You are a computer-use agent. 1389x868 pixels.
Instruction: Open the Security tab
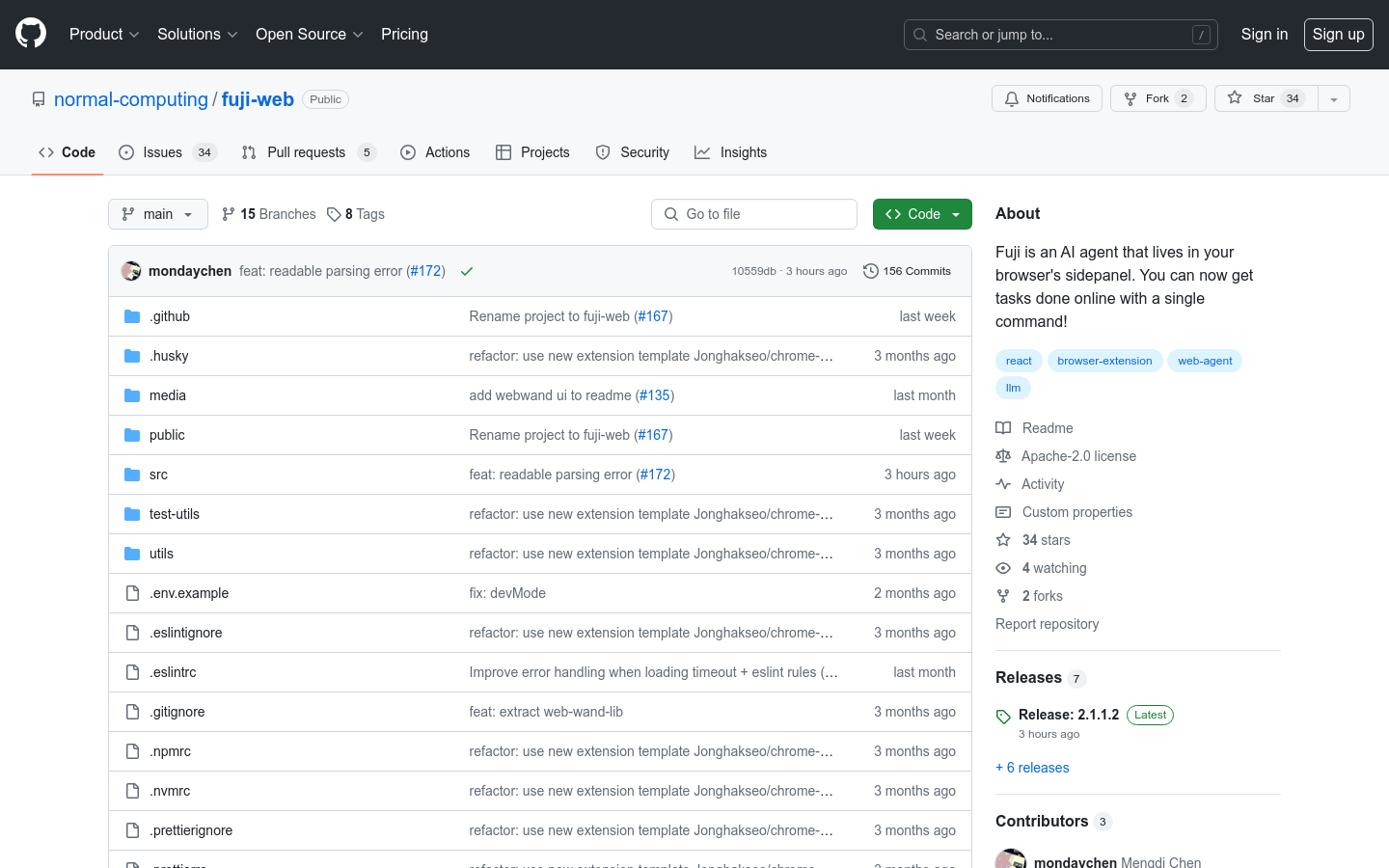tap(633, 152)
